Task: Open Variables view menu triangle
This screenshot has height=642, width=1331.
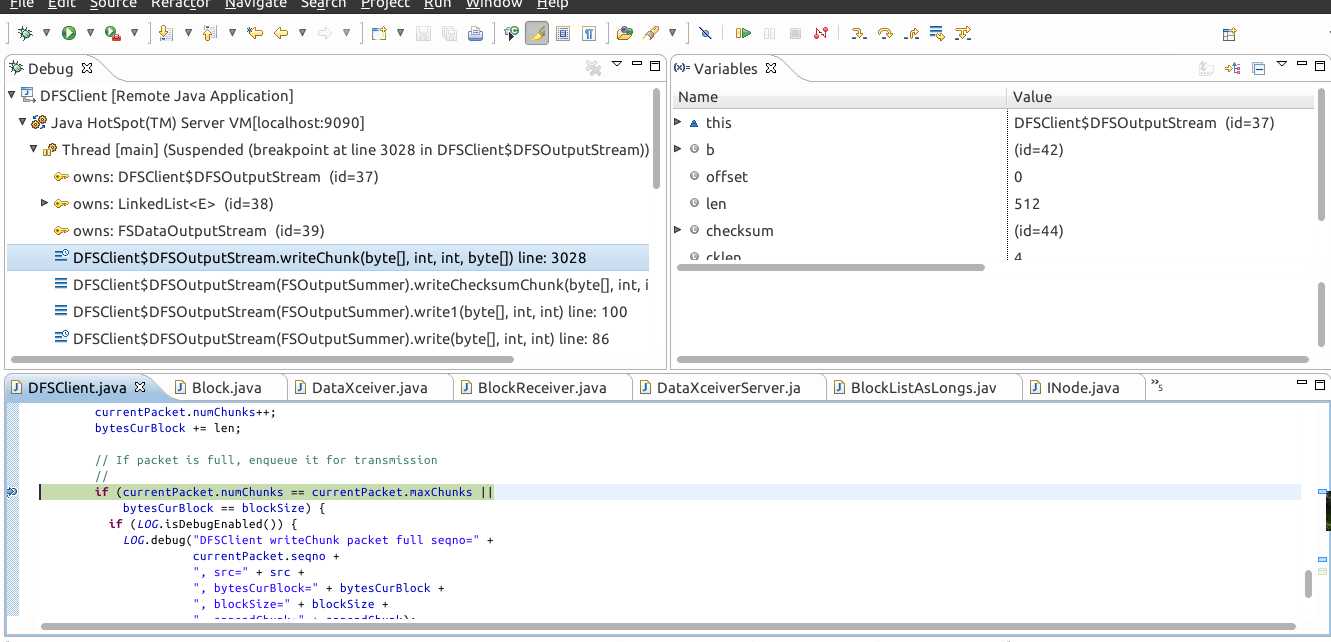Action: tap(1281, 65)
